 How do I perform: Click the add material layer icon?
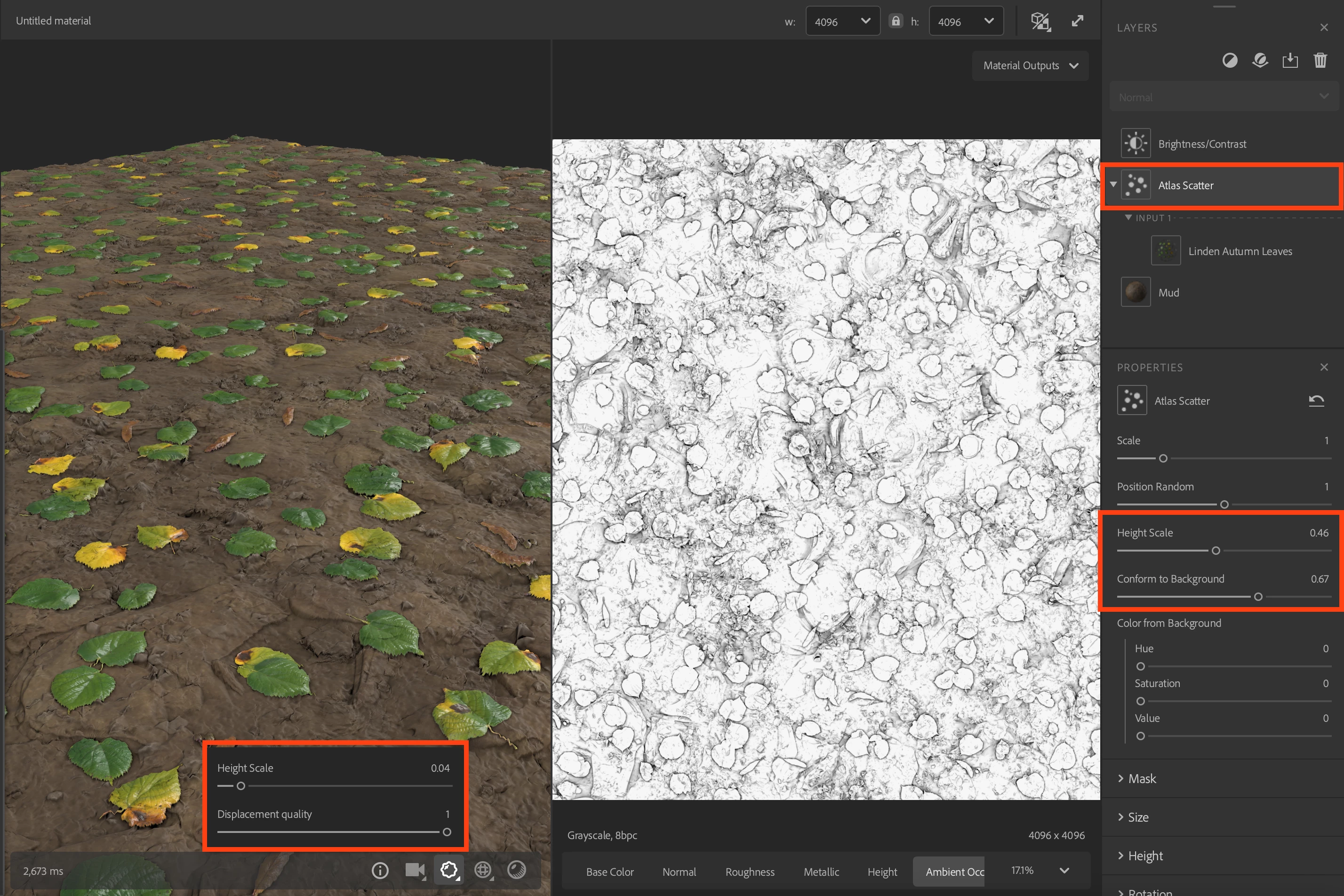(x=1260, y=61)
